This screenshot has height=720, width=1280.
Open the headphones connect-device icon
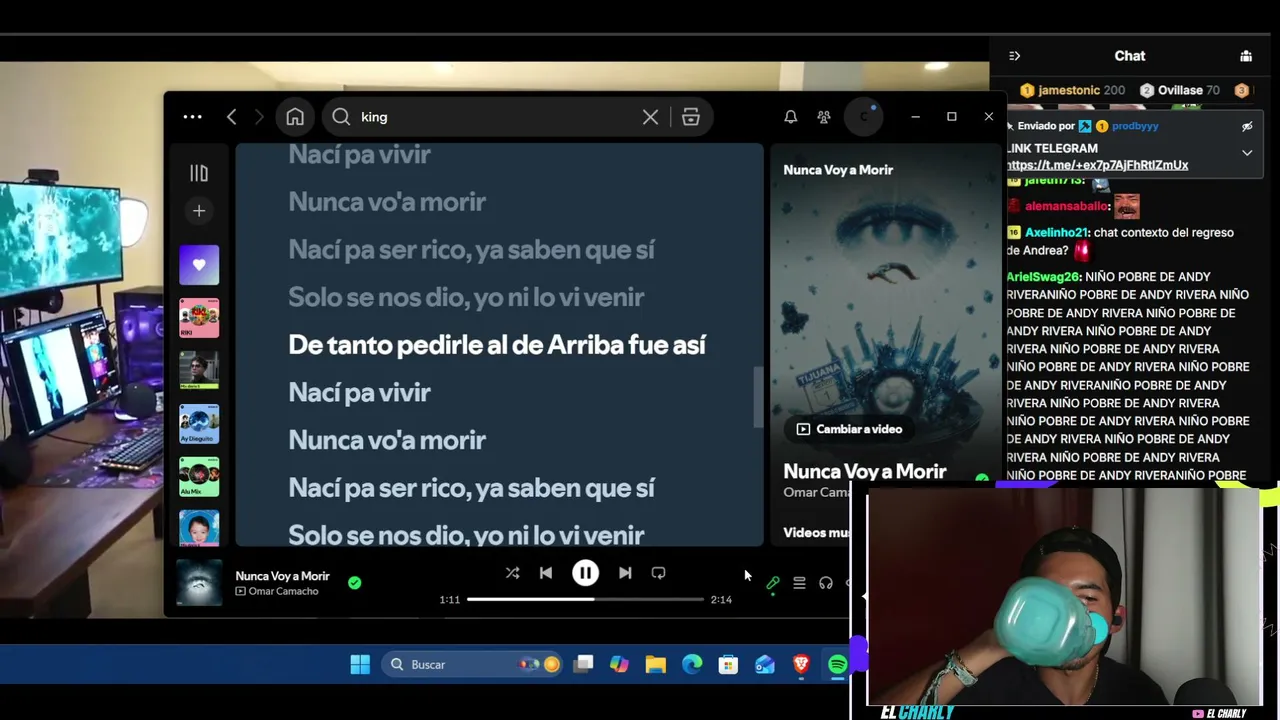[826, 583]
